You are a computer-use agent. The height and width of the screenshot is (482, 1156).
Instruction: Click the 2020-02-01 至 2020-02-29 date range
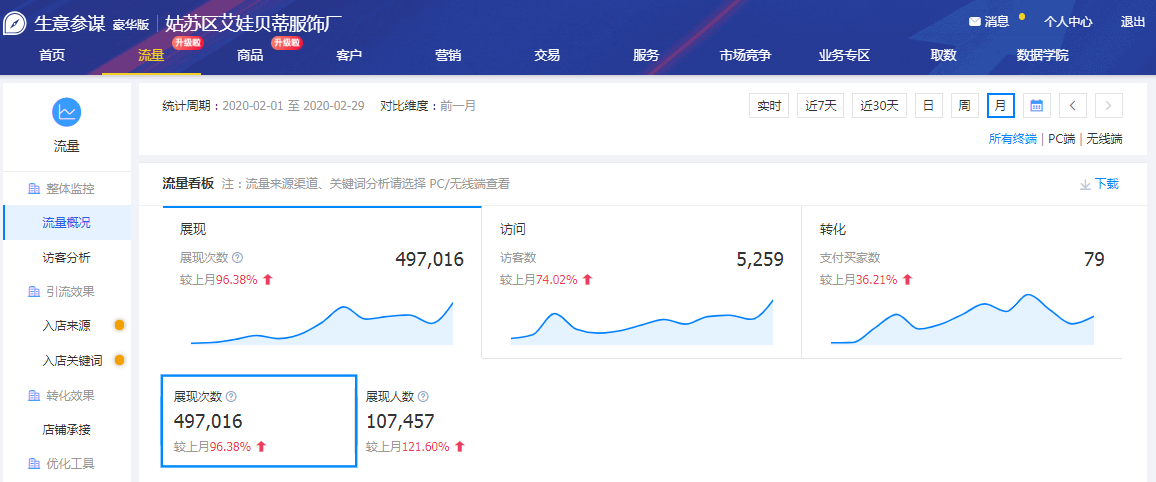[x=293, y=105]
